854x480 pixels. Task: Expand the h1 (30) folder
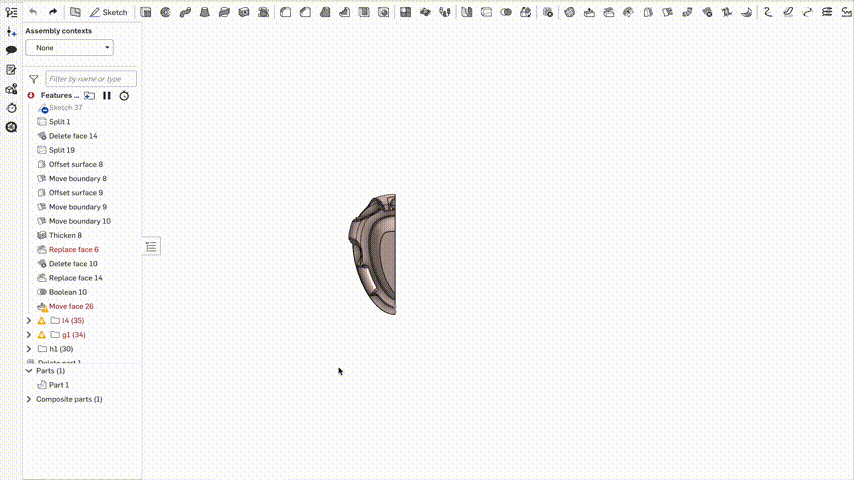pos(29,349)
